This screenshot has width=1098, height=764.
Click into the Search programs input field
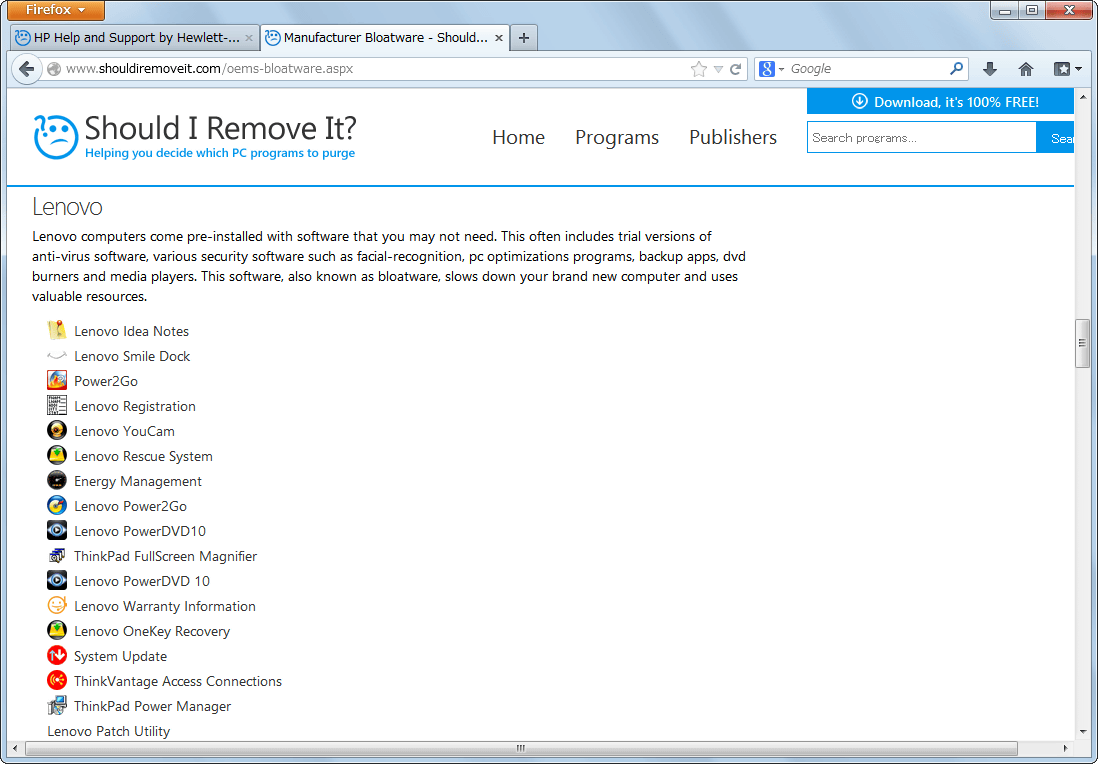[x=922, y=138]
